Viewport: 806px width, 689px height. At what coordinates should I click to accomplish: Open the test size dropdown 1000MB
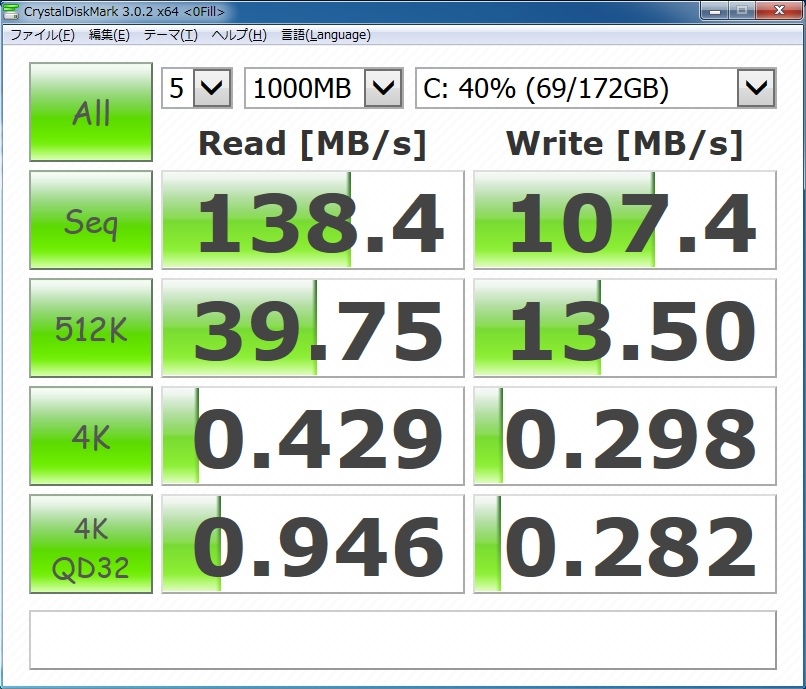click(323, 88)
